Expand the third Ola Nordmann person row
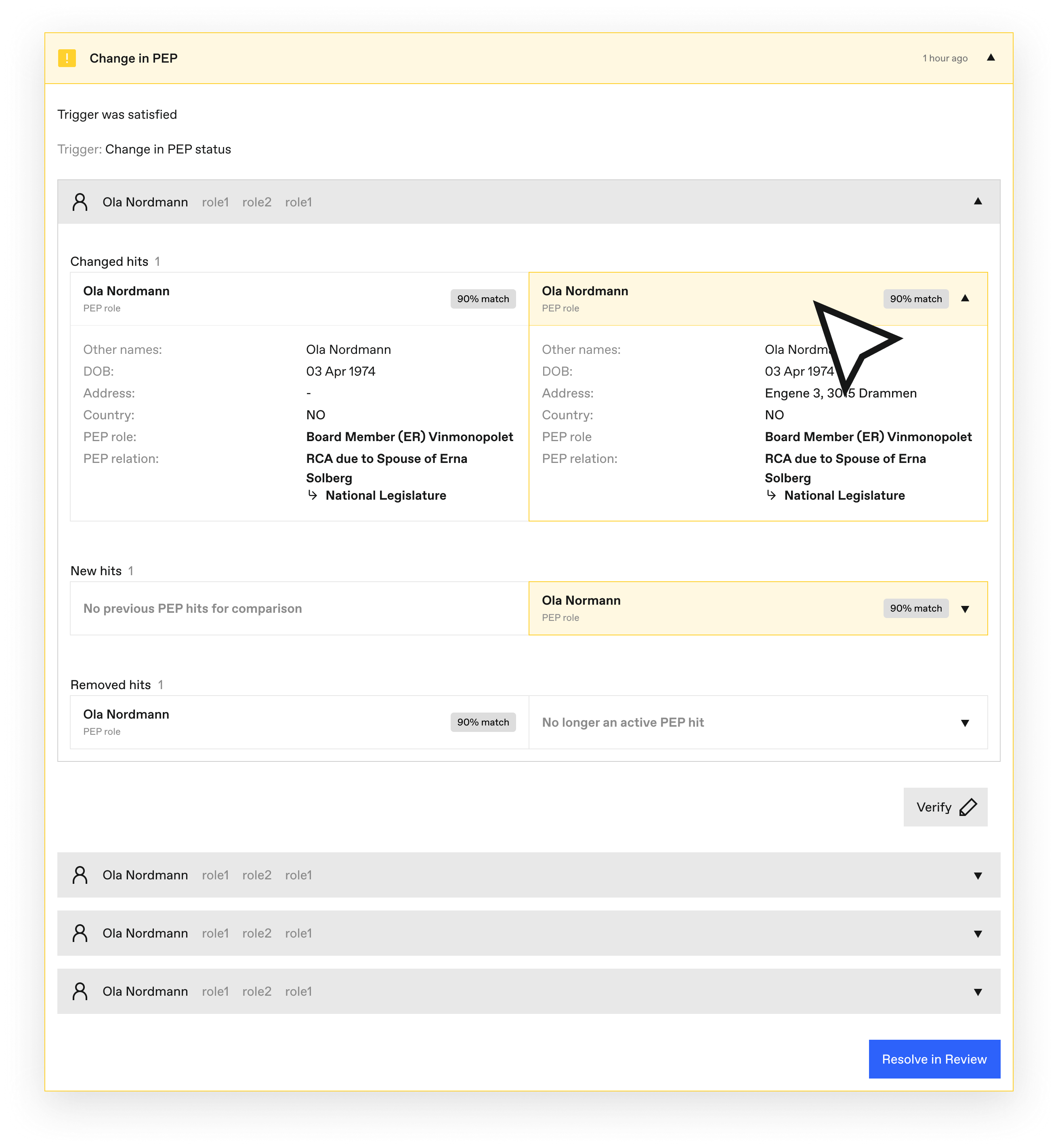Viewport: 1058px width, 1148px height. 977,934
